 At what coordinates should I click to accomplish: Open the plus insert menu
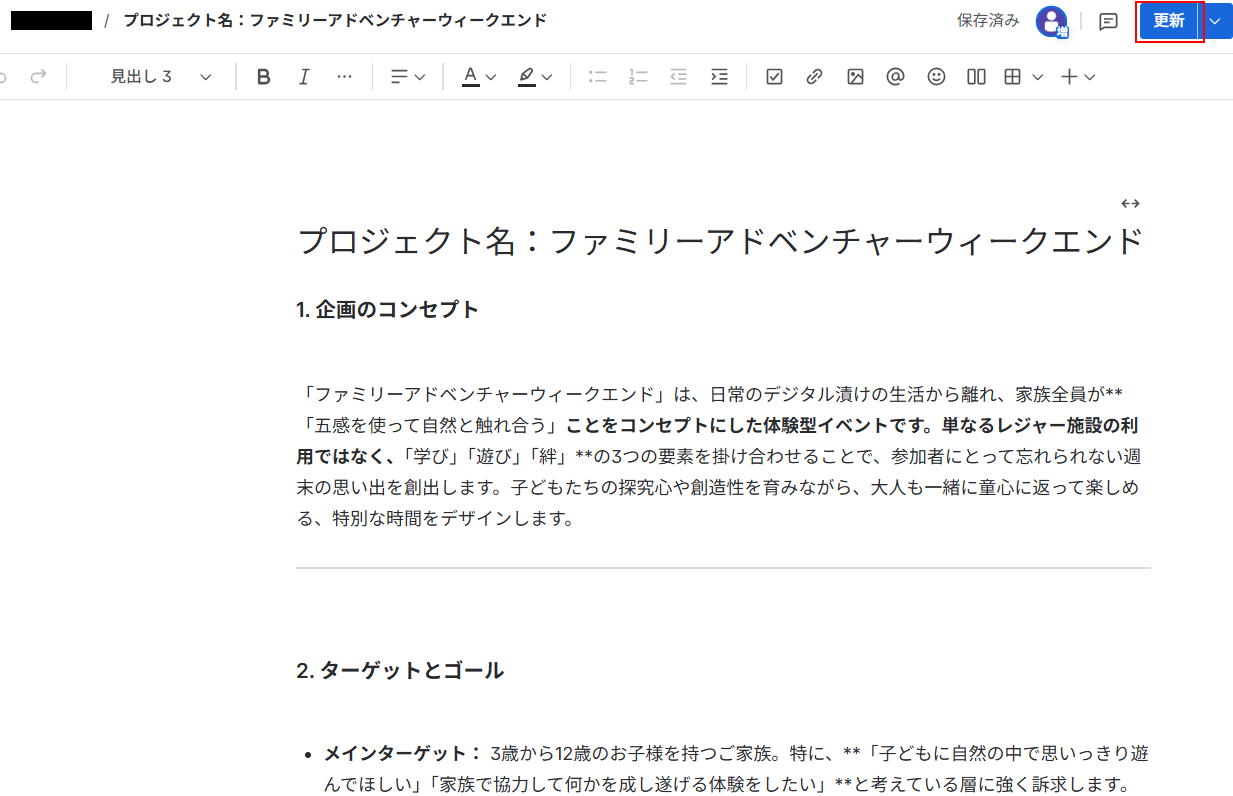pos(1078,76)
